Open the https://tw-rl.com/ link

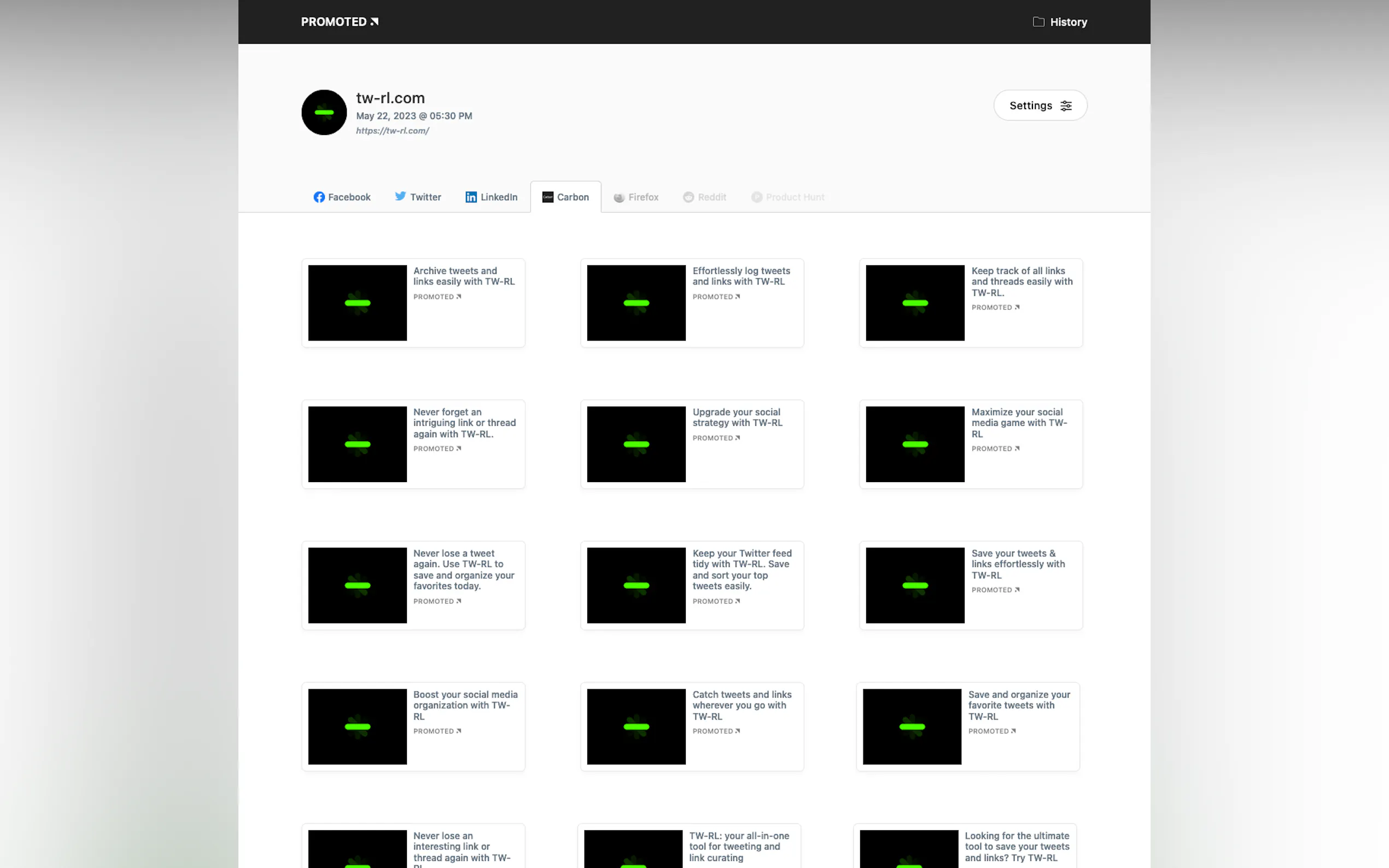point(392,131)
